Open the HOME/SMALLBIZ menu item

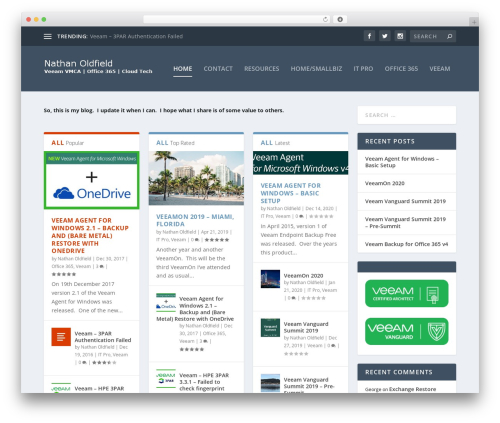coord(316,69)
